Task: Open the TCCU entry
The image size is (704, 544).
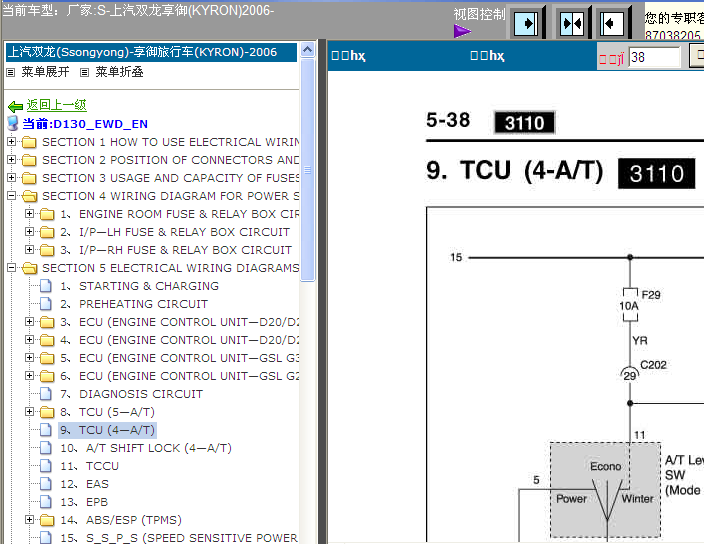Action: (x=89, y=466)
